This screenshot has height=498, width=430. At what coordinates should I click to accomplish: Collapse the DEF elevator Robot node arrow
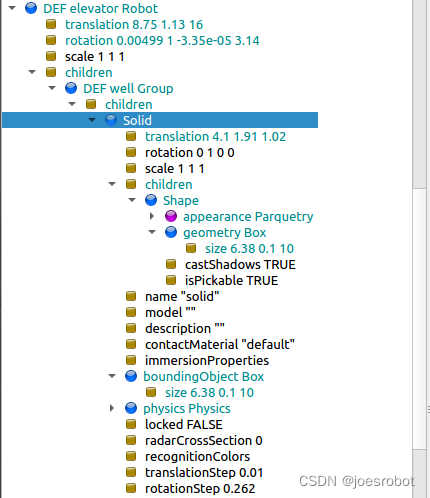tap(12, 8)
